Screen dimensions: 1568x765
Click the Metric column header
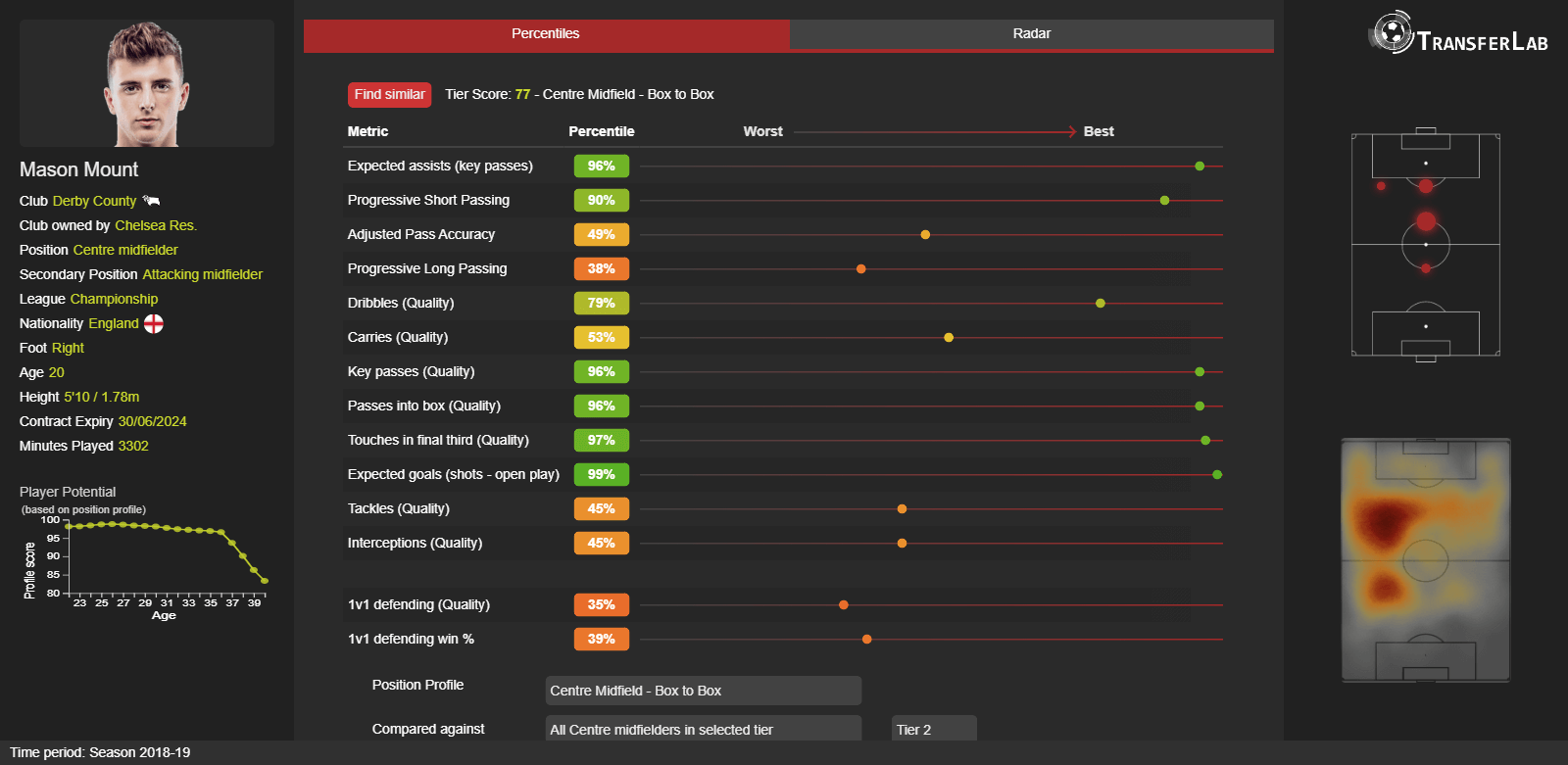pos(367,131)
